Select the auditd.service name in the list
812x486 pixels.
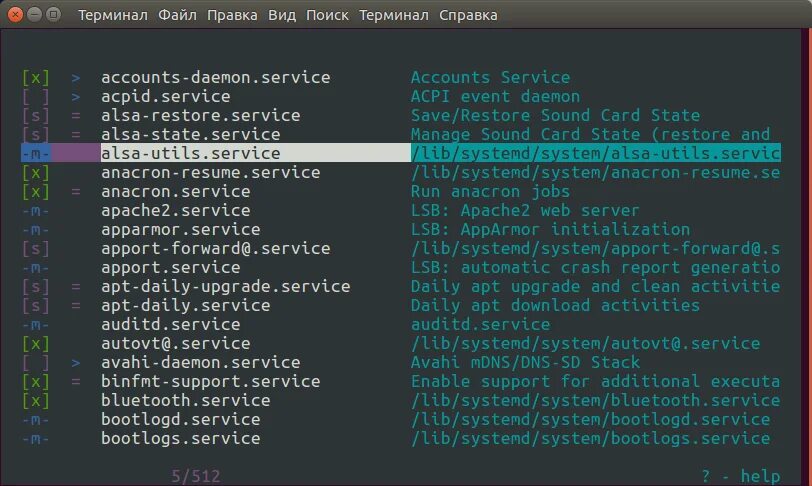[x=170, y=325]
